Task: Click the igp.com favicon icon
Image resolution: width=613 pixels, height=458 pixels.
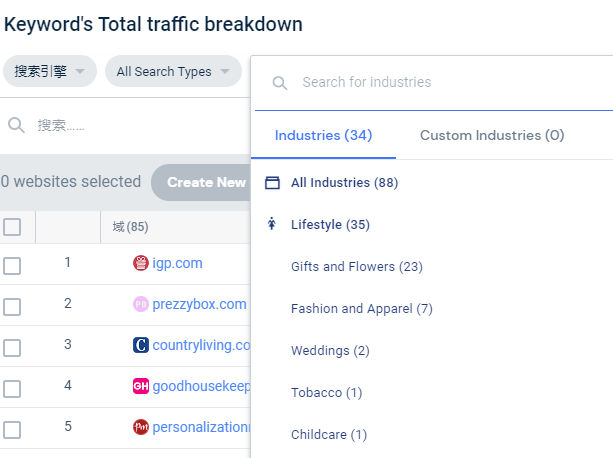Action: pos(140,263)
